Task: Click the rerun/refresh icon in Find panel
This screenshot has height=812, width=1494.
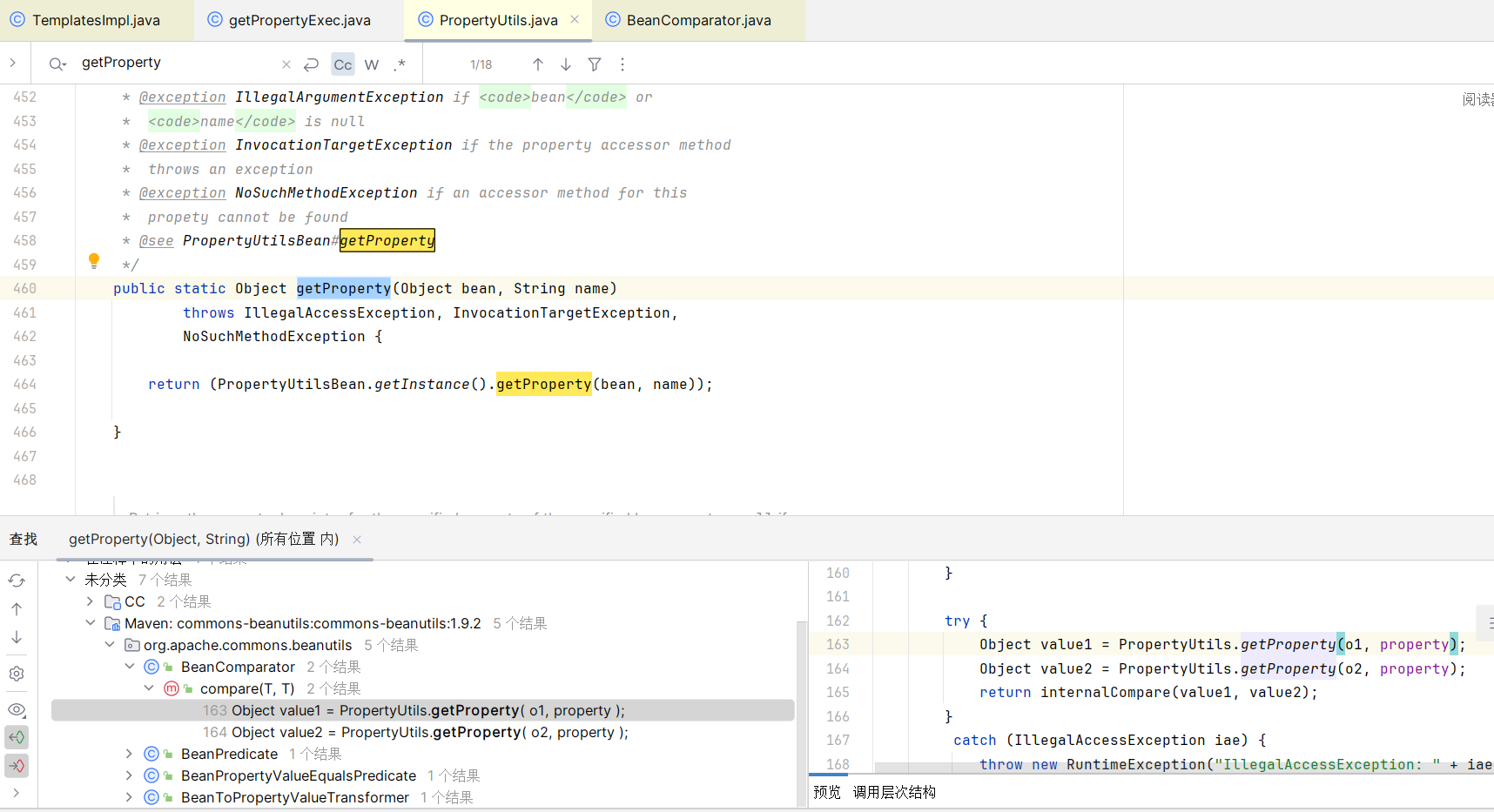Action: pos(17,580)
